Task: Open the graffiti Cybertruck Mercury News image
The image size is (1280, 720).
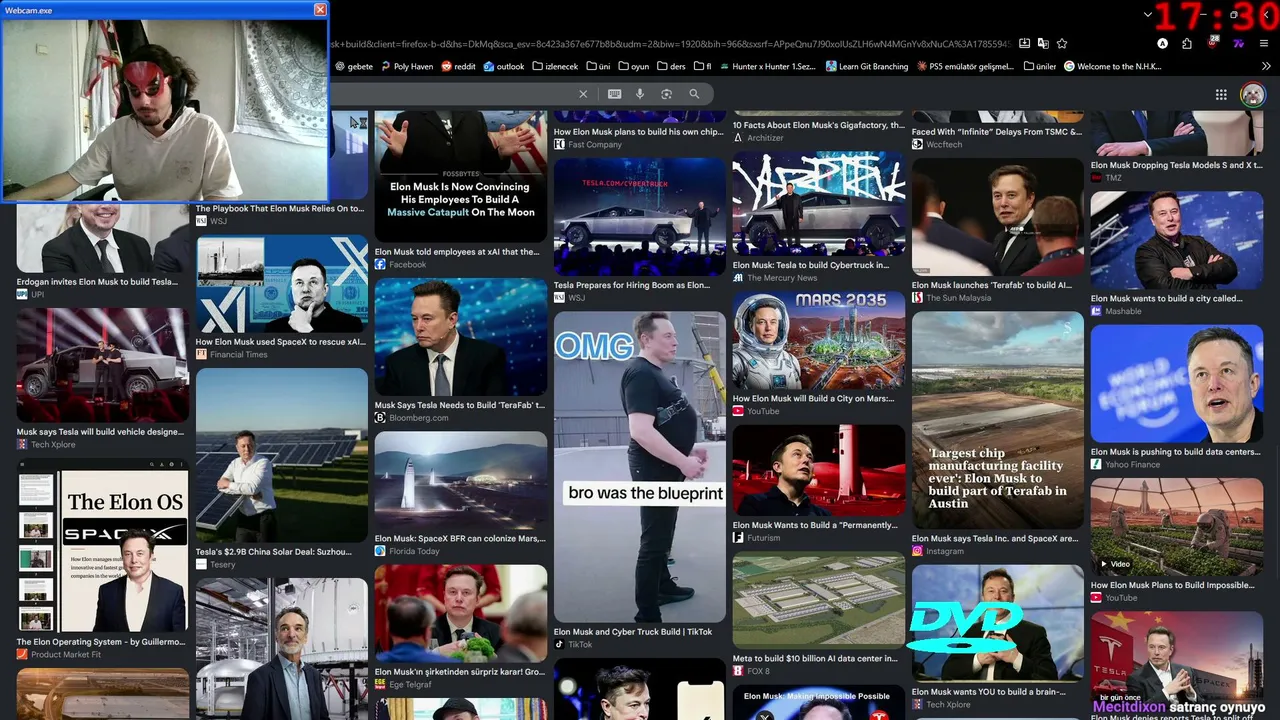Action: tap(819, 203)
